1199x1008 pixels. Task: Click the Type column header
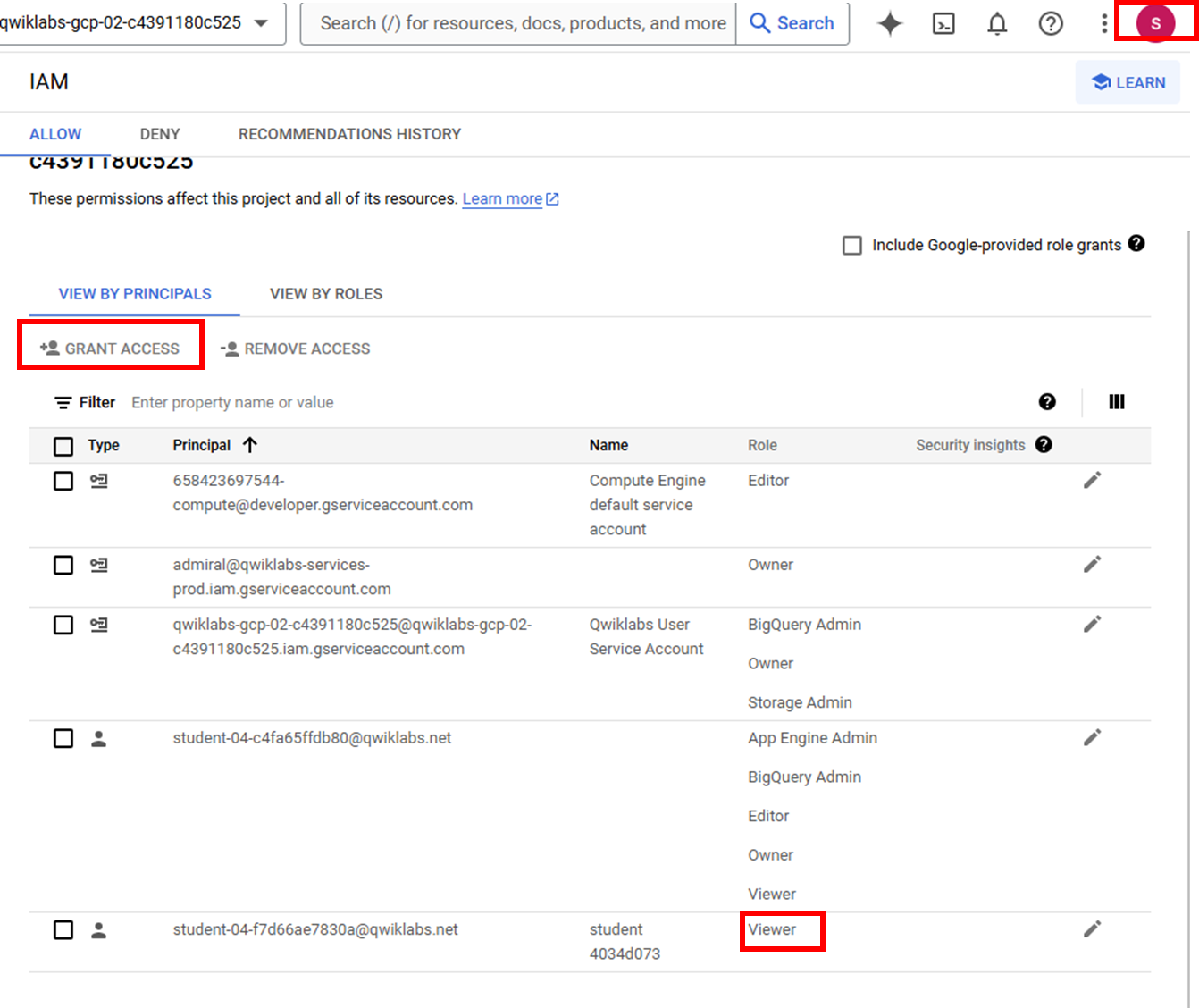point(104,445)
